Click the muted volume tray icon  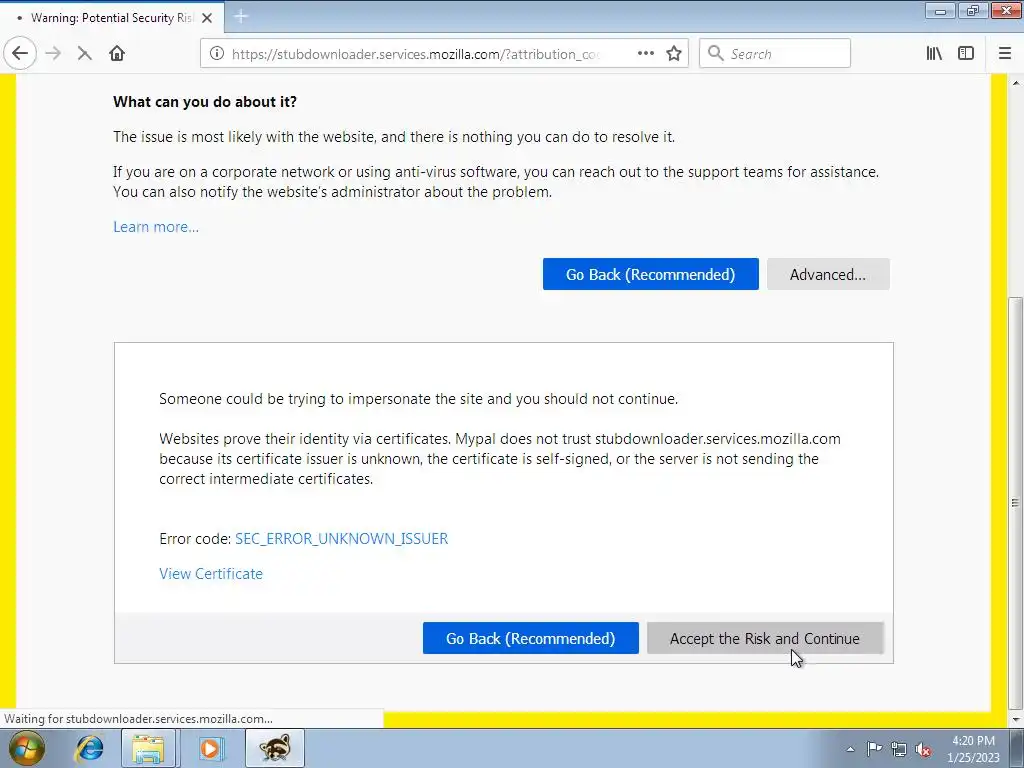[x=923, y=749]
